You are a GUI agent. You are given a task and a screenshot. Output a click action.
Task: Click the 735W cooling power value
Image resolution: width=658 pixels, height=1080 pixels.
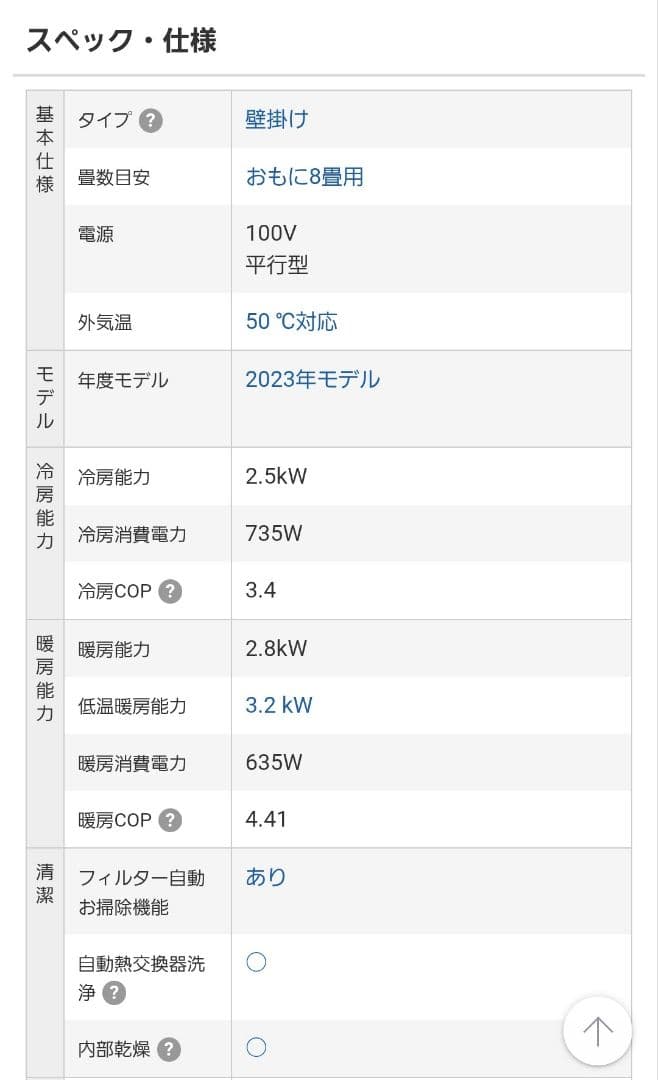(273, 533)
